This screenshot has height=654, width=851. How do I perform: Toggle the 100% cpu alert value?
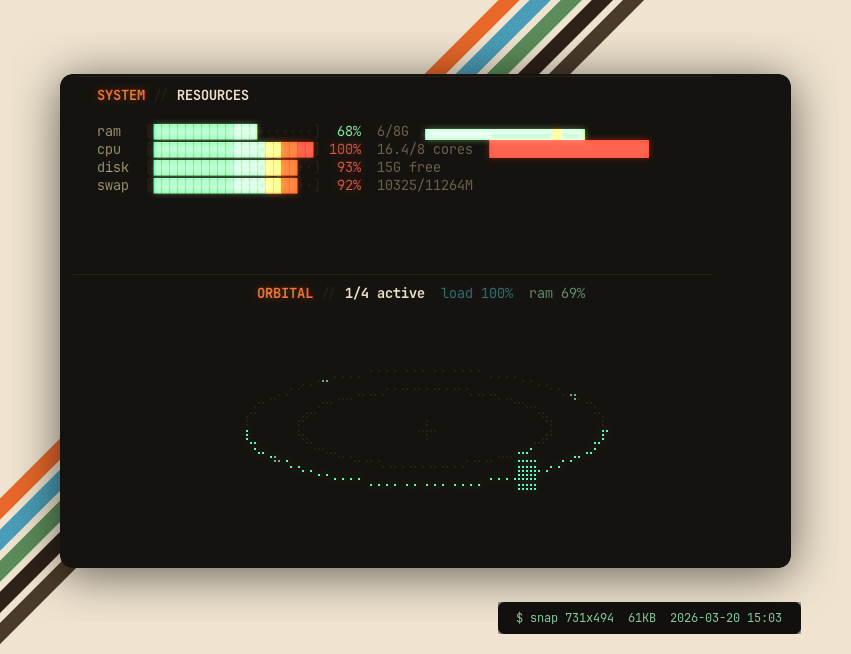point(344,148)
